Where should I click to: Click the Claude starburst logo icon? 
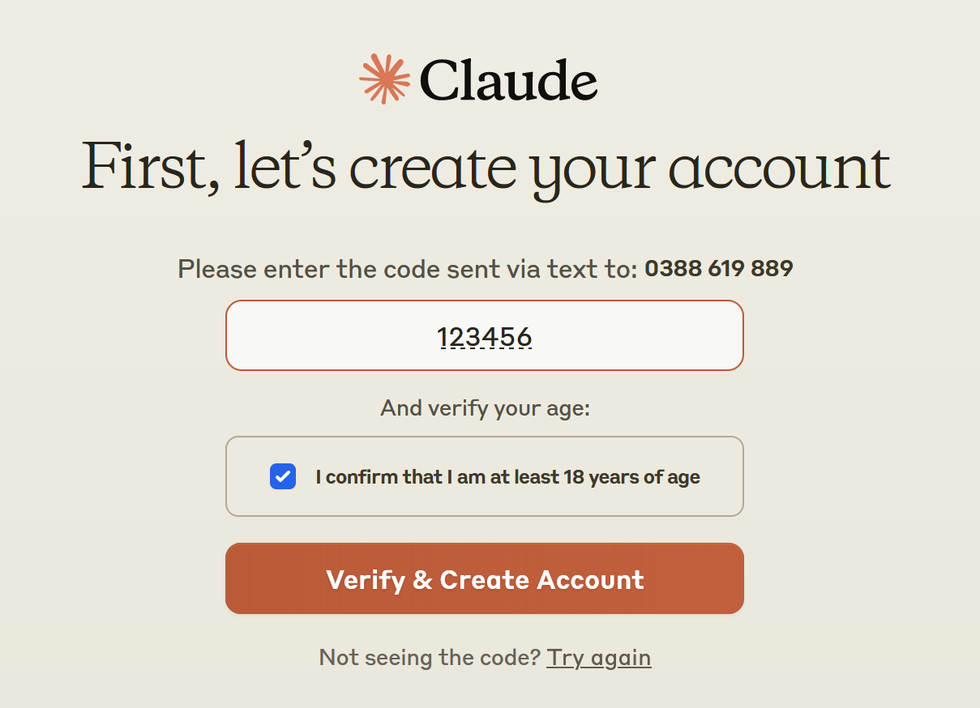coord(385,79)
